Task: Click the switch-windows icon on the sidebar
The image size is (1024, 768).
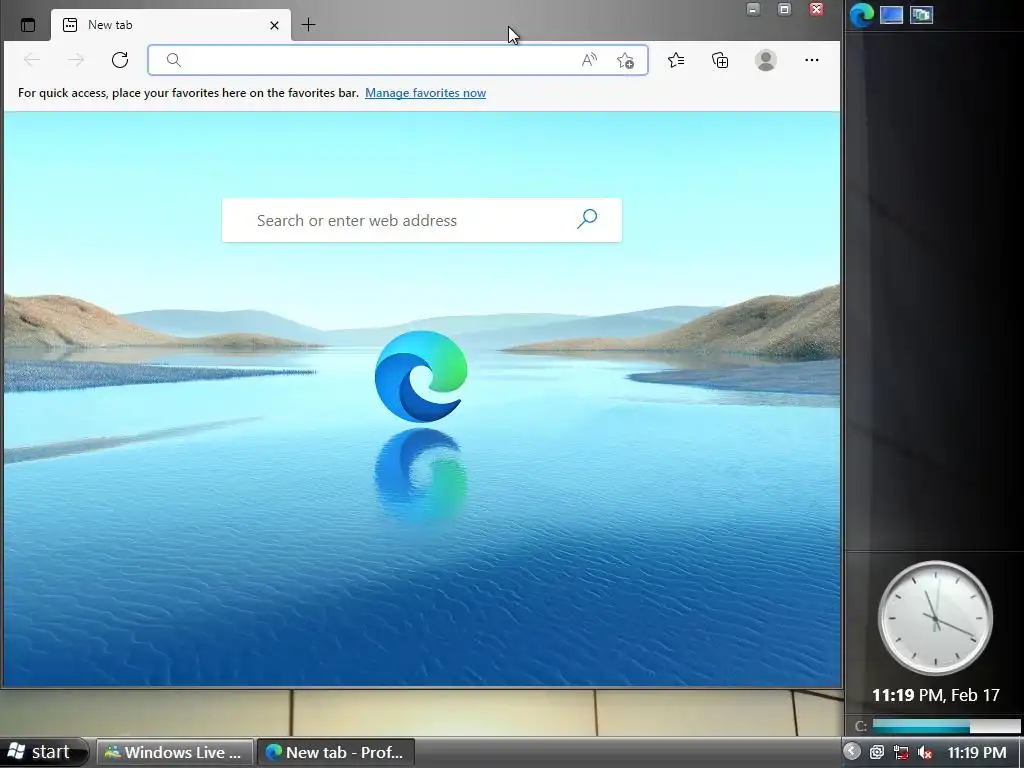Action: (x=921, y=14)
